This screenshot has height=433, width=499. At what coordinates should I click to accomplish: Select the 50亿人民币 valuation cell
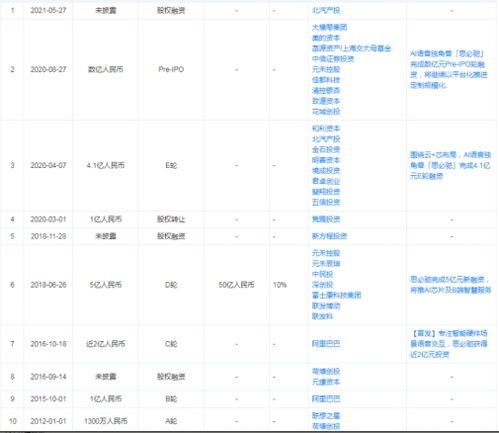[x=236, y=285]
